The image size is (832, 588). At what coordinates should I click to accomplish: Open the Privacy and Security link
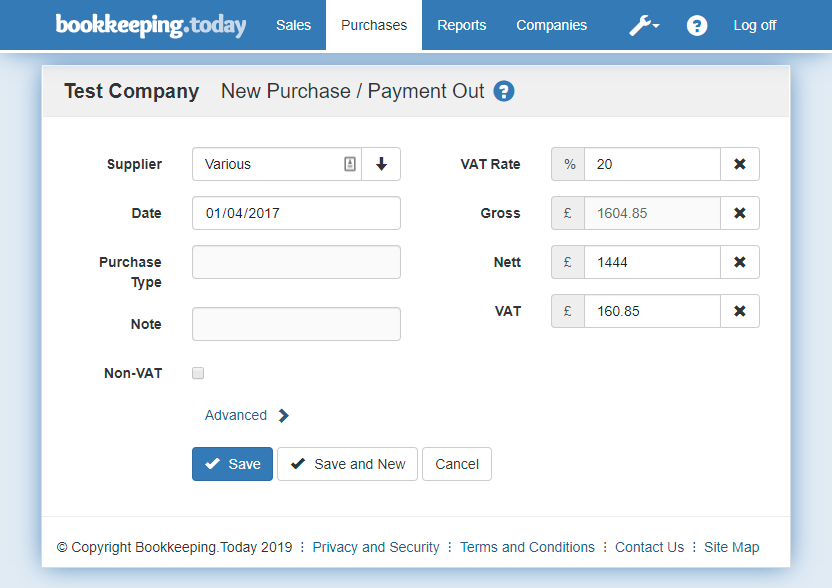pos(376,547)
